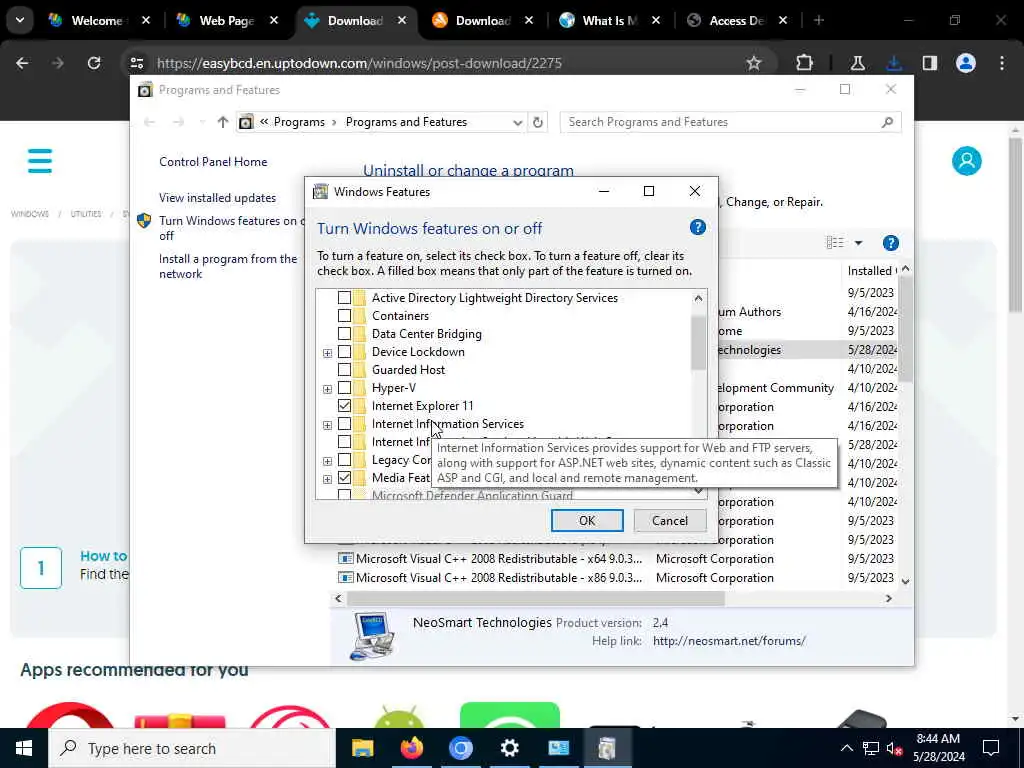Open Uptodown hamburger menu
This screenshot has width=1024, height=768.
[40, 161]
